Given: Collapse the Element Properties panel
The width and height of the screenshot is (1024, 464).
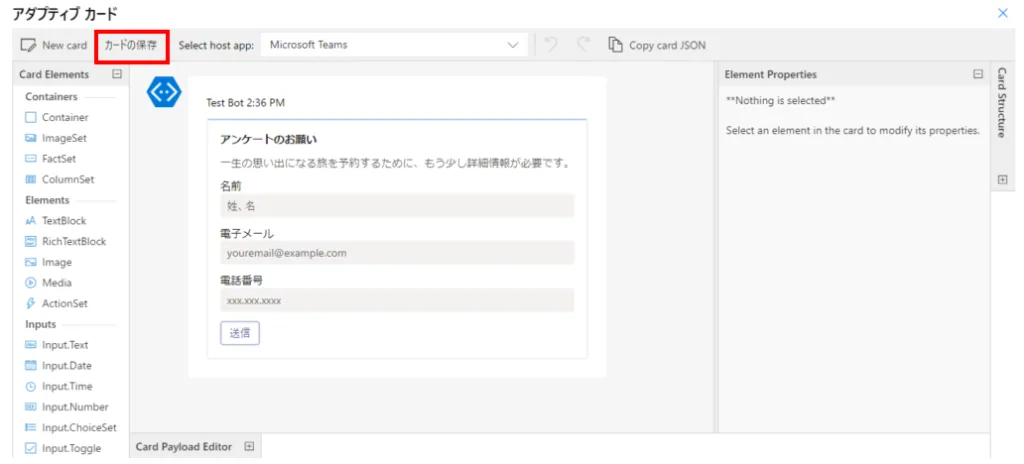Looking at the screenshot, I should pos(978,74).
